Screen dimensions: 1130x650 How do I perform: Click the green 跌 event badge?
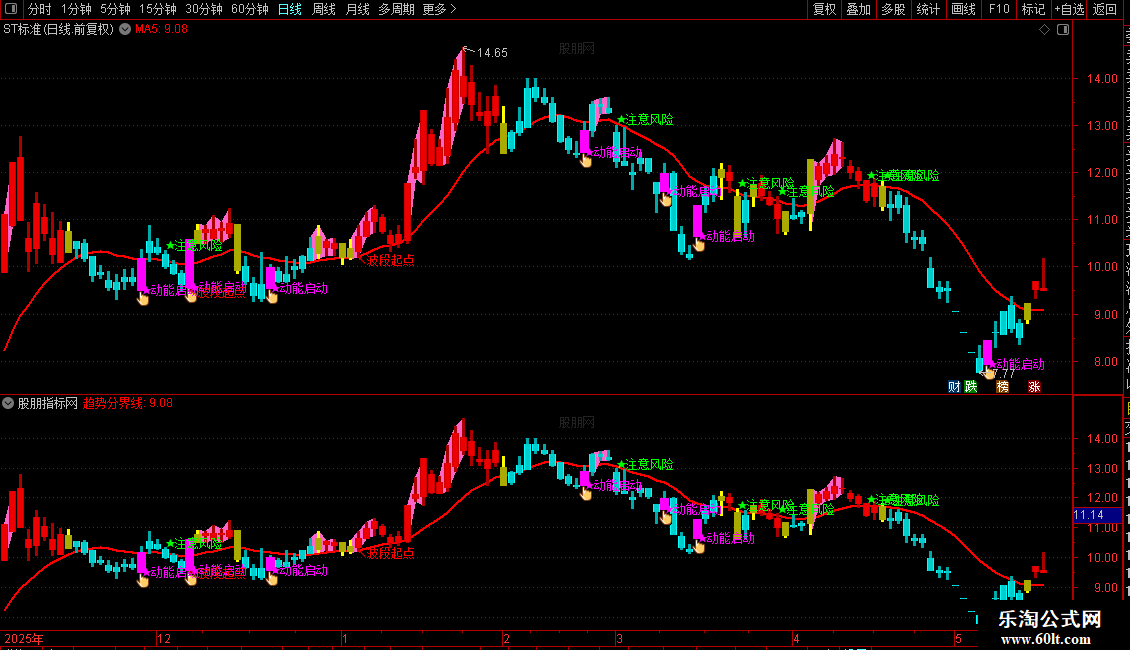(971, 387)
